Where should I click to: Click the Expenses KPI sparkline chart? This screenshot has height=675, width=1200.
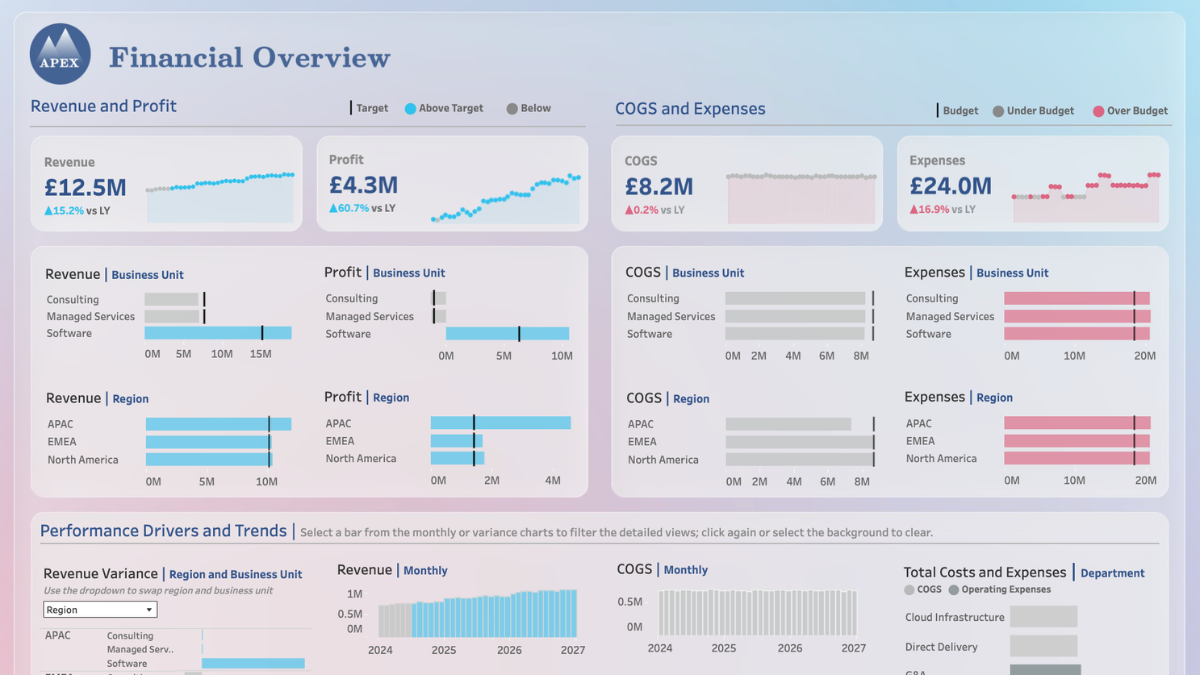pyautogui.click(x=1086, y=197)
